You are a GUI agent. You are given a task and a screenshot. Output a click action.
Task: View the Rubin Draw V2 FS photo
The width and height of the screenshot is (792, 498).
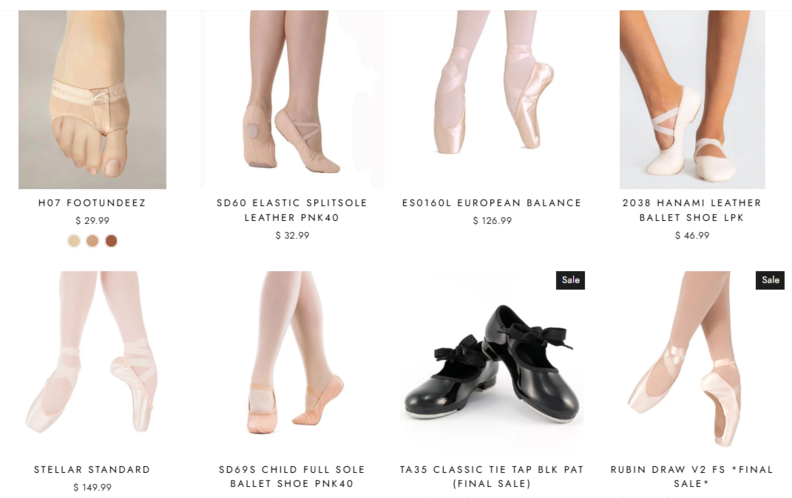(x=692, y=361)
